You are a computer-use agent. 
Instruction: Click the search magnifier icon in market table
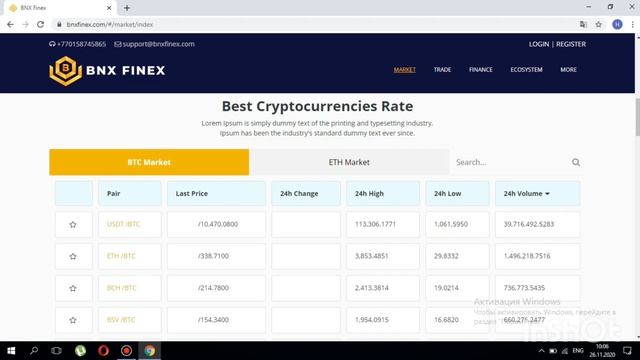coord(576,162)
